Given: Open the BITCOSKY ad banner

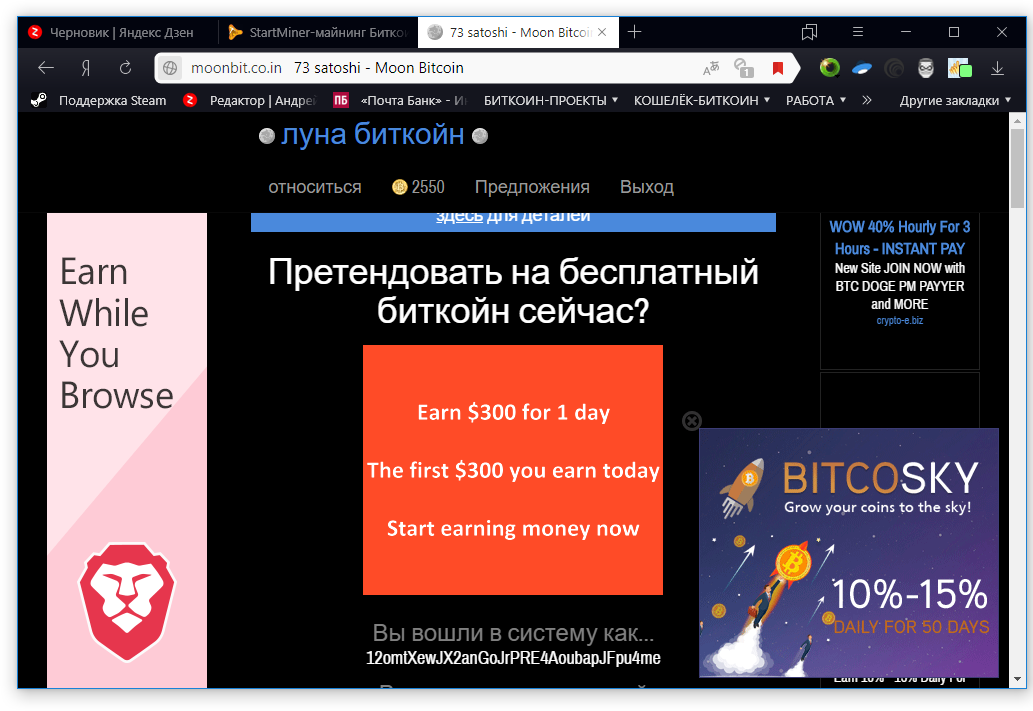Looking at the screenshot, I should (849, 552).
